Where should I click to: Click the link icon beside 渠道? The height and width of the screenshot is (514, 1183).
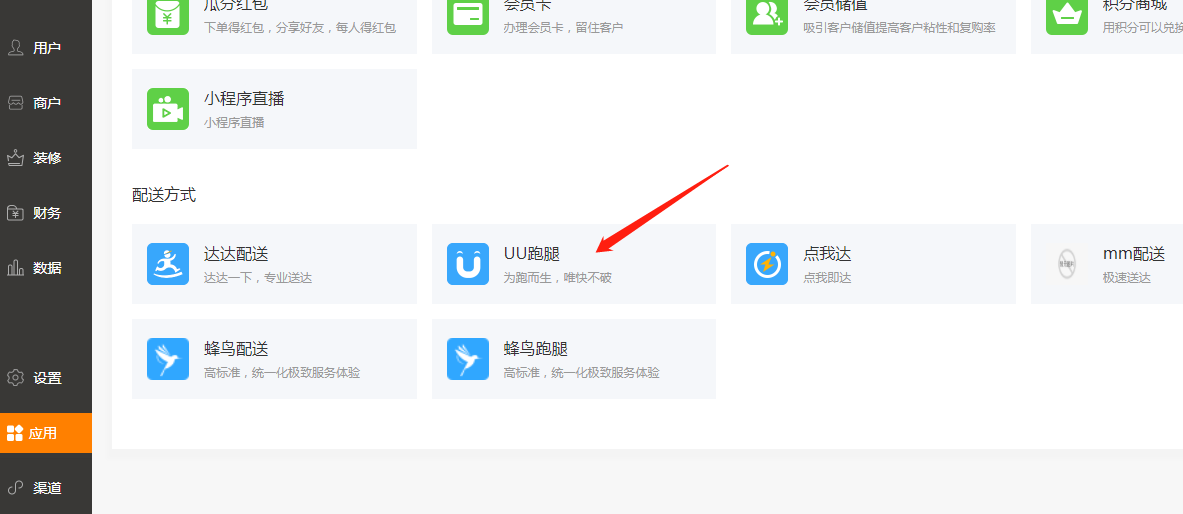coord(15,488)
